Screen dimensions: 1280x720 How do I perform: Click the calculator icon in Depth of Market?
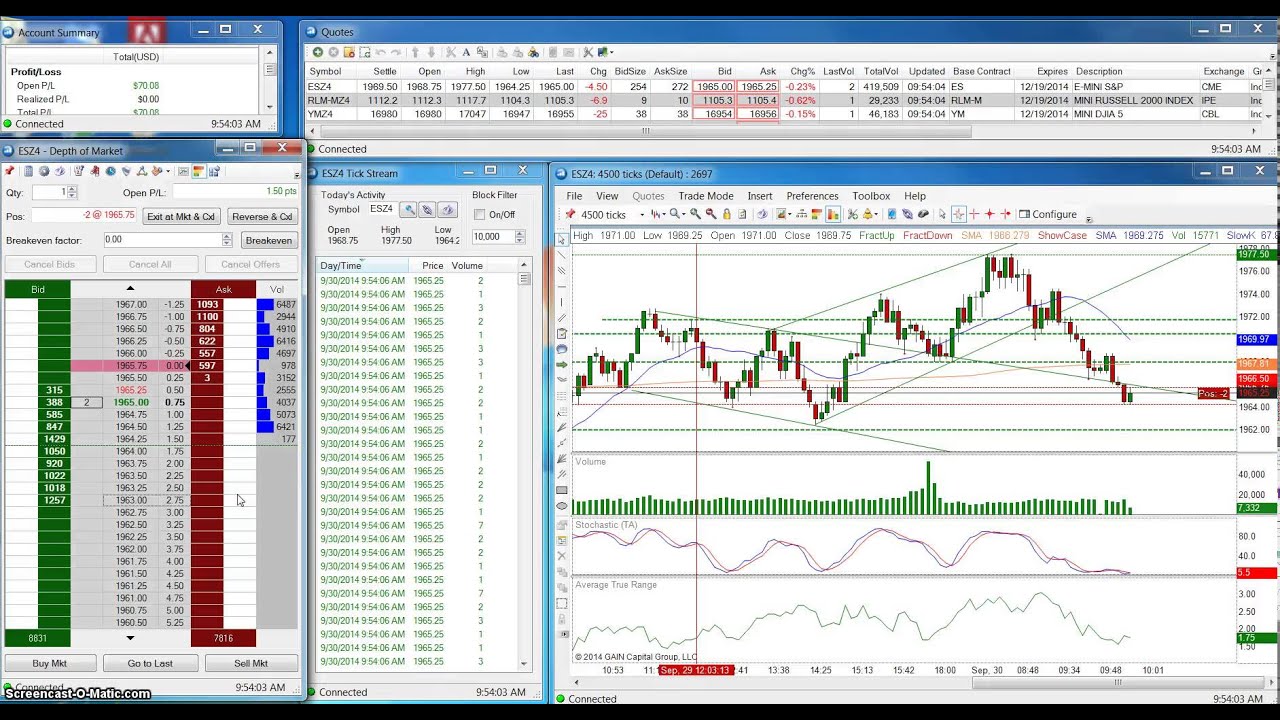click(x=28, y=171)
